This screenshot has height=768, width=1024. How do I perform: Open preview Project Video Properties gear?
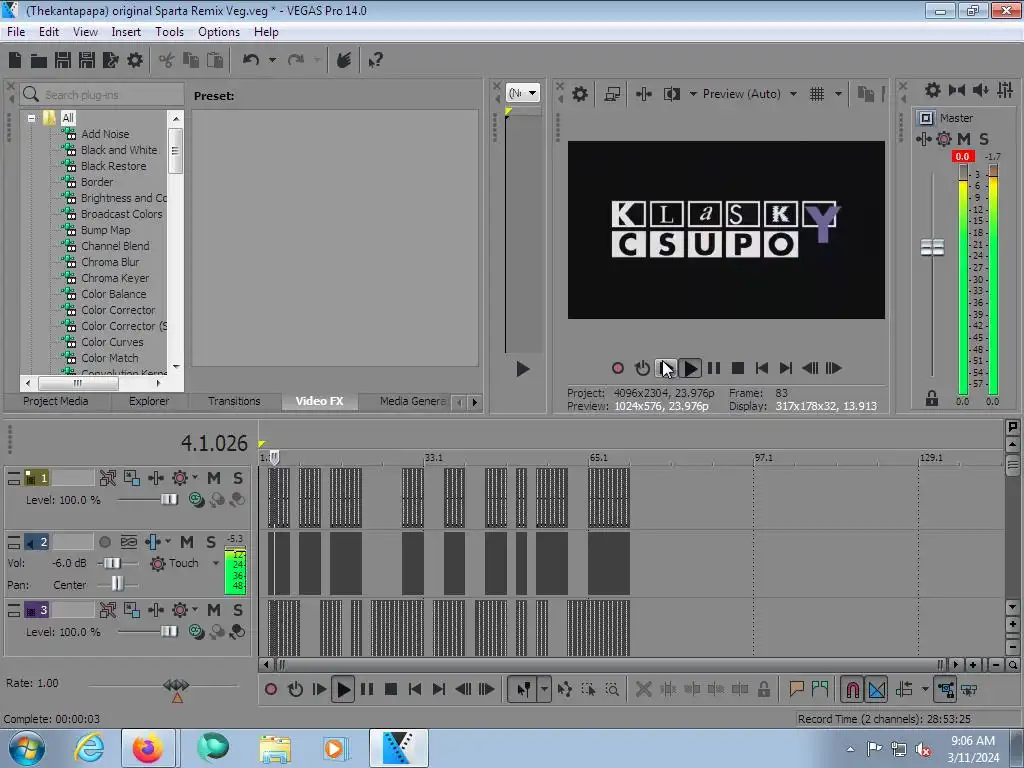click(579, 94)
